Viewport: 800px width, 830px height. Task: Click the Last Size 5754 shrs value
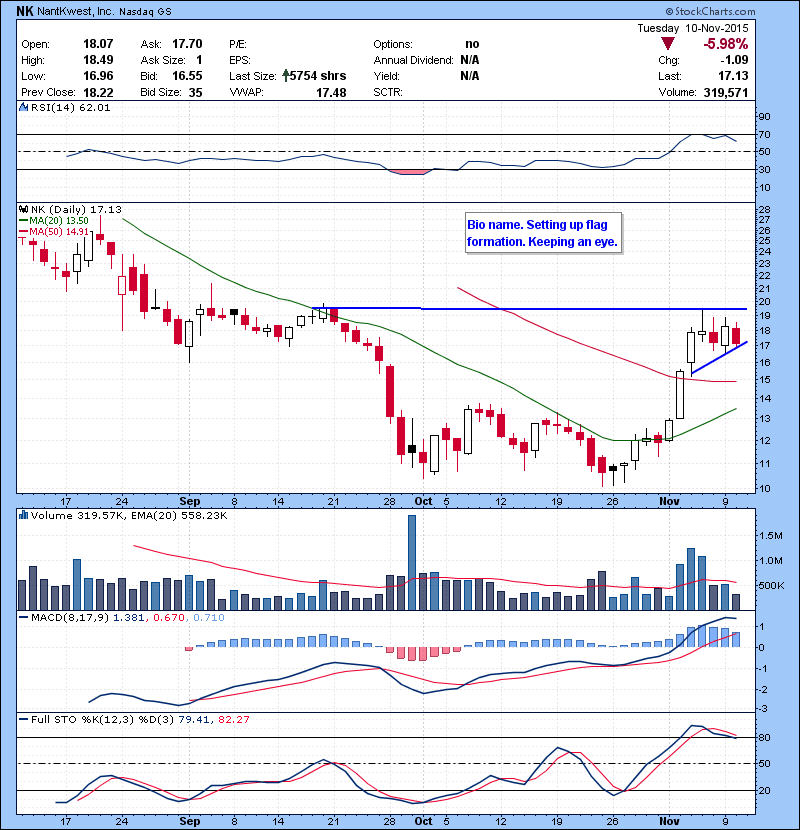pos(318,76)
